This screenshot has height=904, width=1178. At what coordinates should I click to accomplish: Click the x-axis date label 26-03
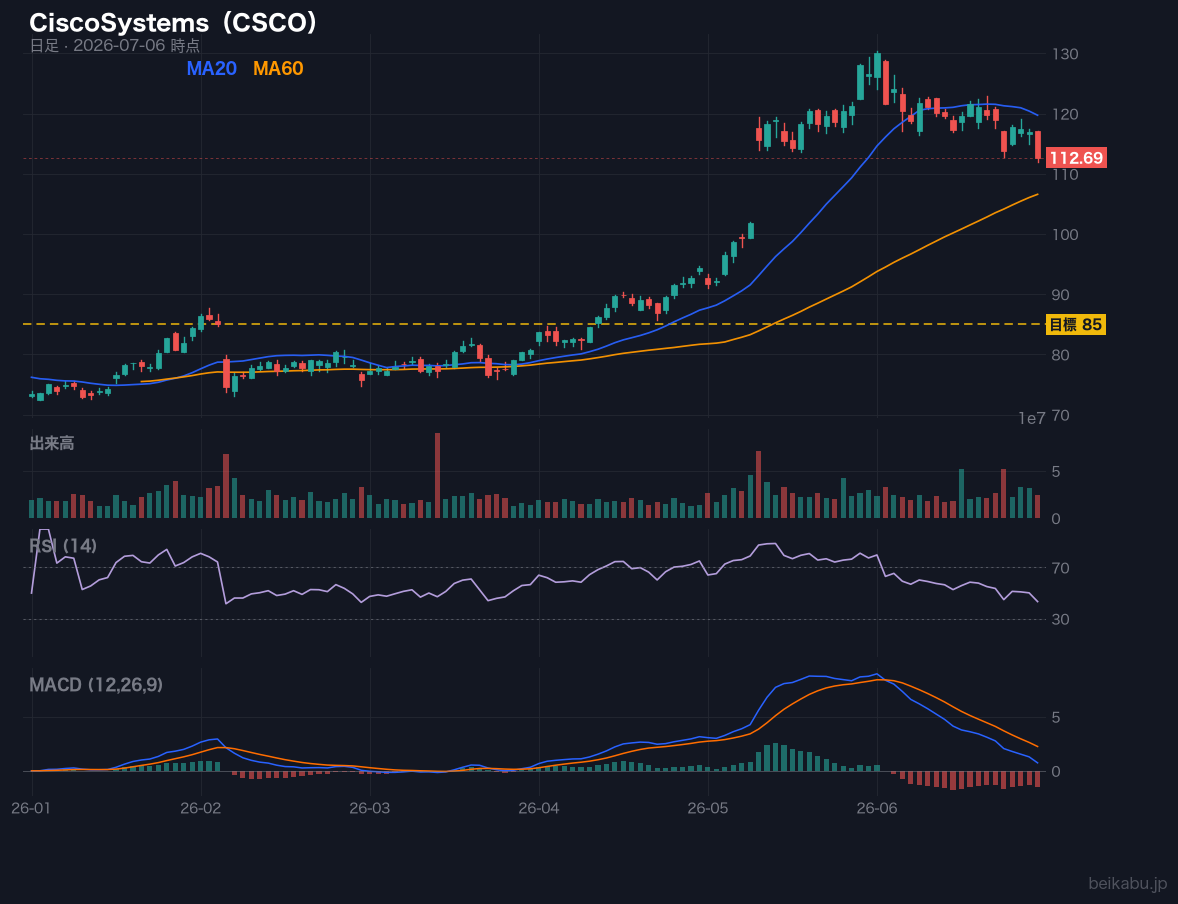point(370,809)
